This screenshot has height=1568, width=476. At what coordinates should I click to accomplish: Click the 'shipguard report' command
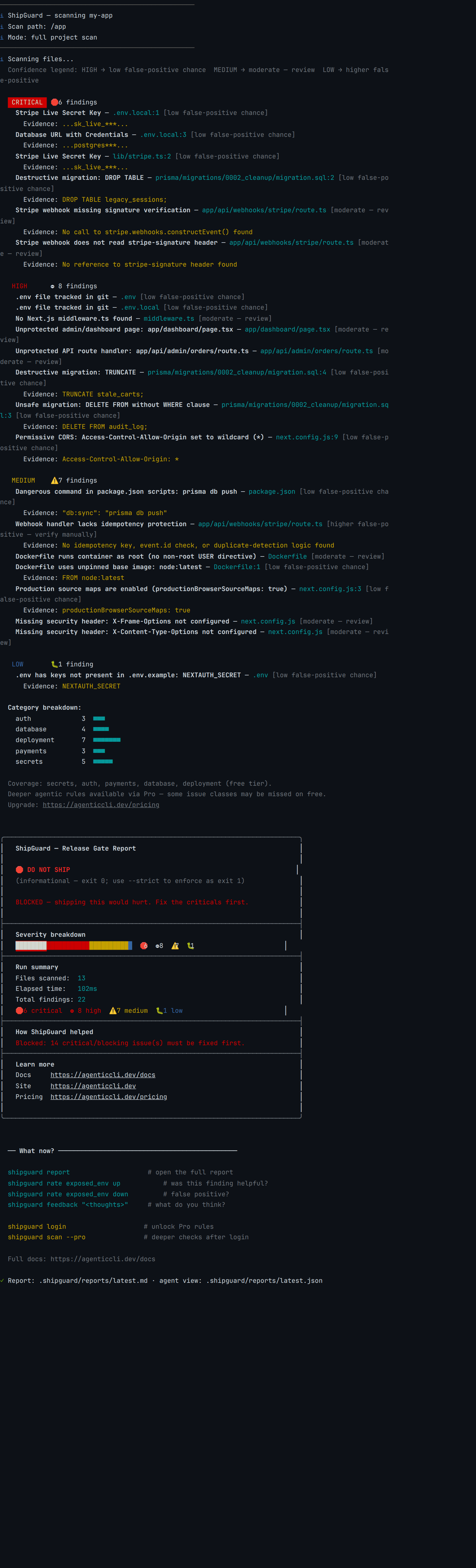tap(39, 1172)
